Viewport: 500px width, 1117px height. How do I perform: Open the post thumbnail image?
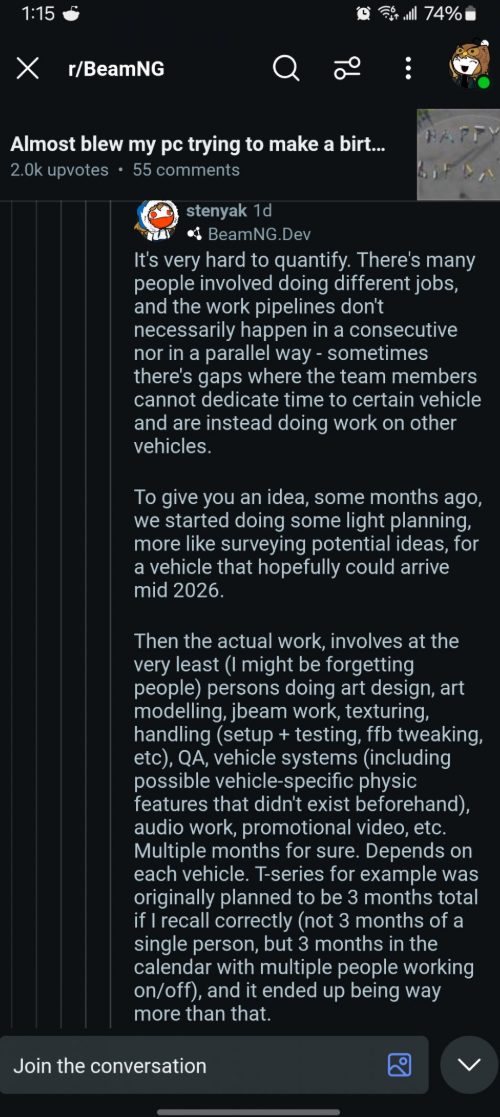[x=458, y=154]
